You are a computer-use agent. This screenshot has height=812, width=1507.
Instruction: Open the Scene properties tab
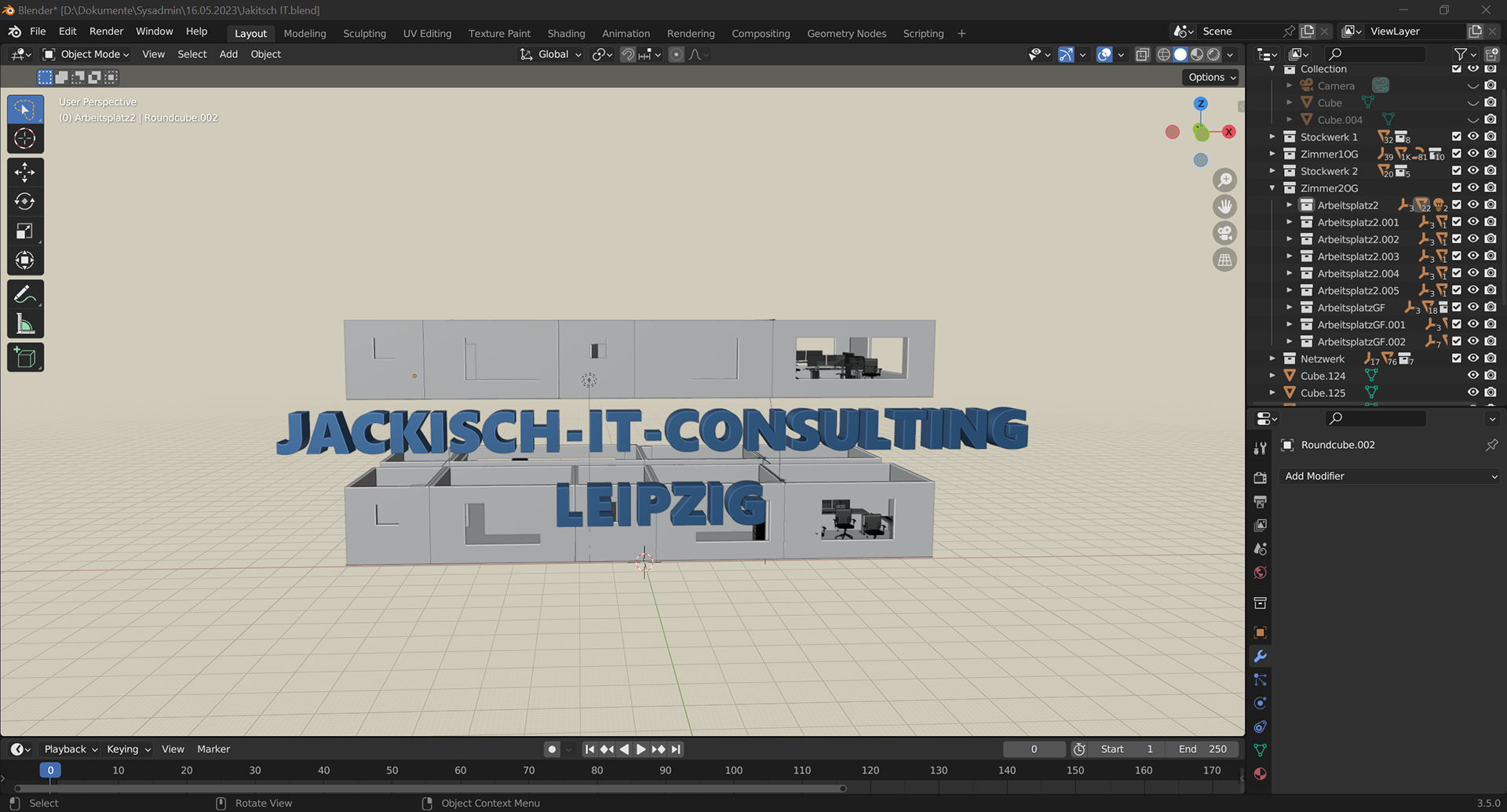tap(1261, 548)
